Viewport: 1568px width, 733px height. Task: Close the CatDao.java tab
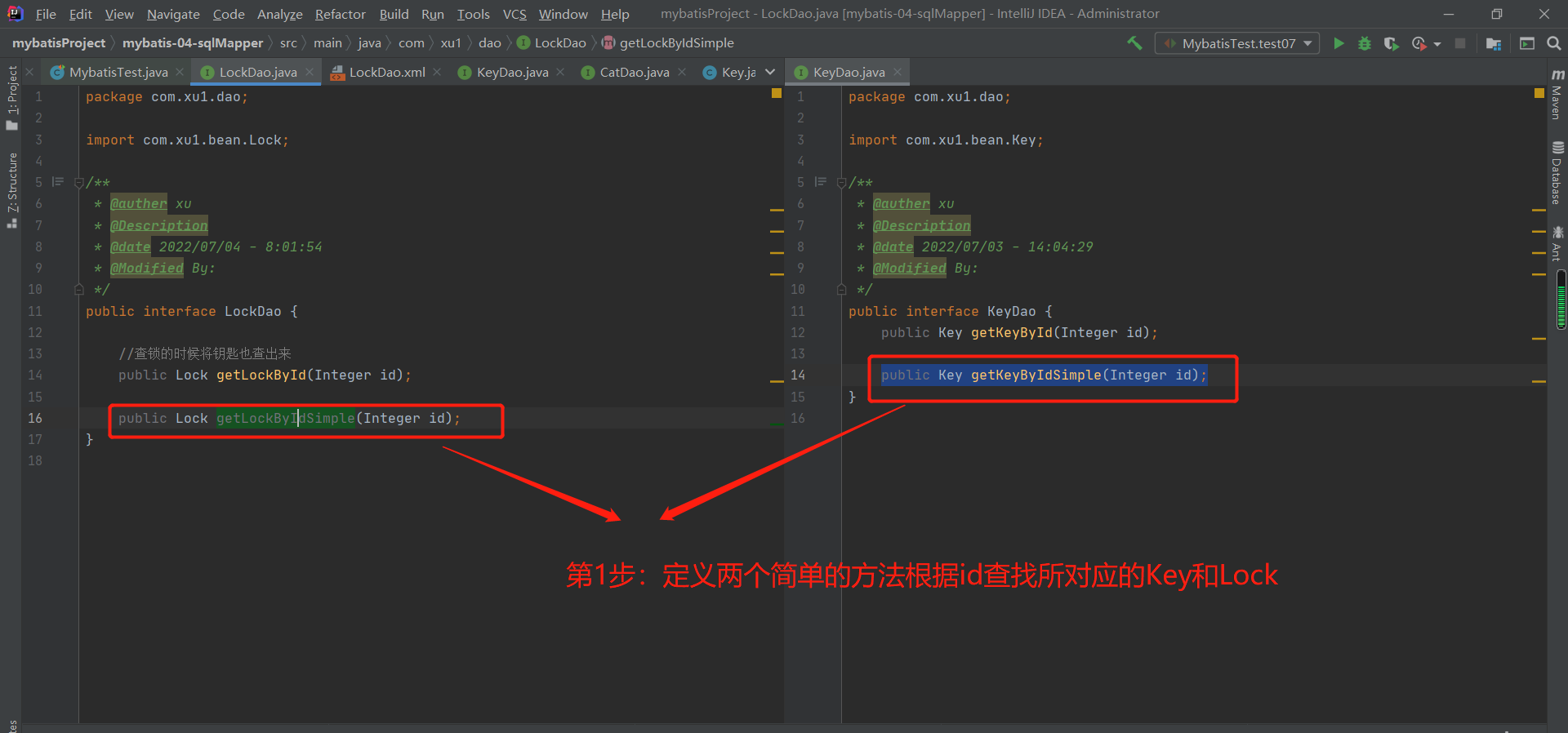click(682, 72)
